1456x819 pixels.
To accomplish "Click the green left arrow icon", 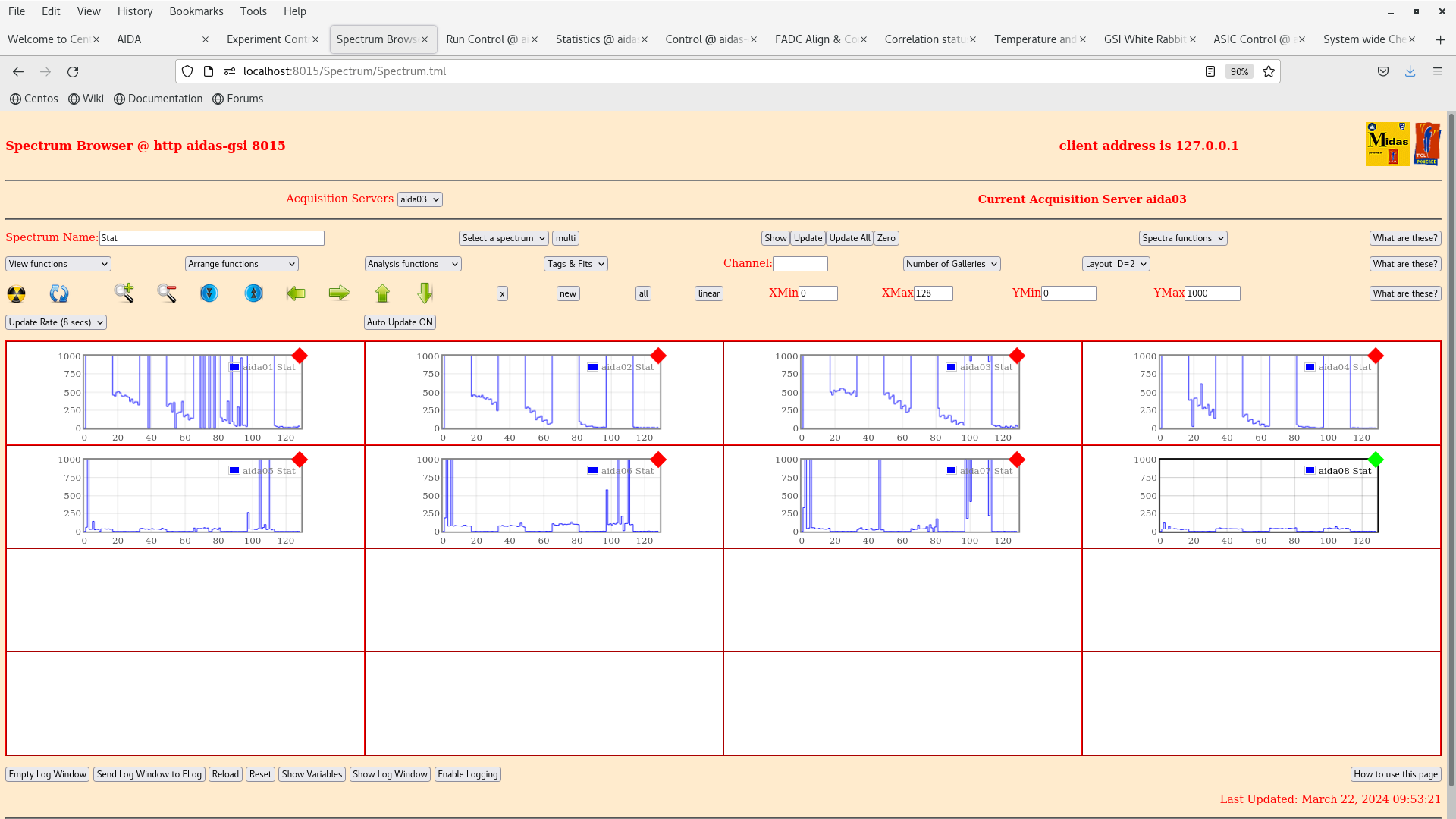I will [x=296, y=293].
